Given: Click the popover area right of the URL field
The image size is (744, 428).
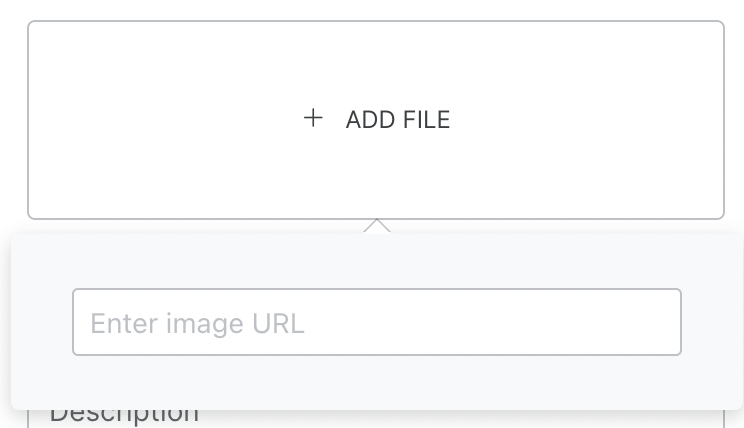Looking at the screenshot, I should coord(712,322).
